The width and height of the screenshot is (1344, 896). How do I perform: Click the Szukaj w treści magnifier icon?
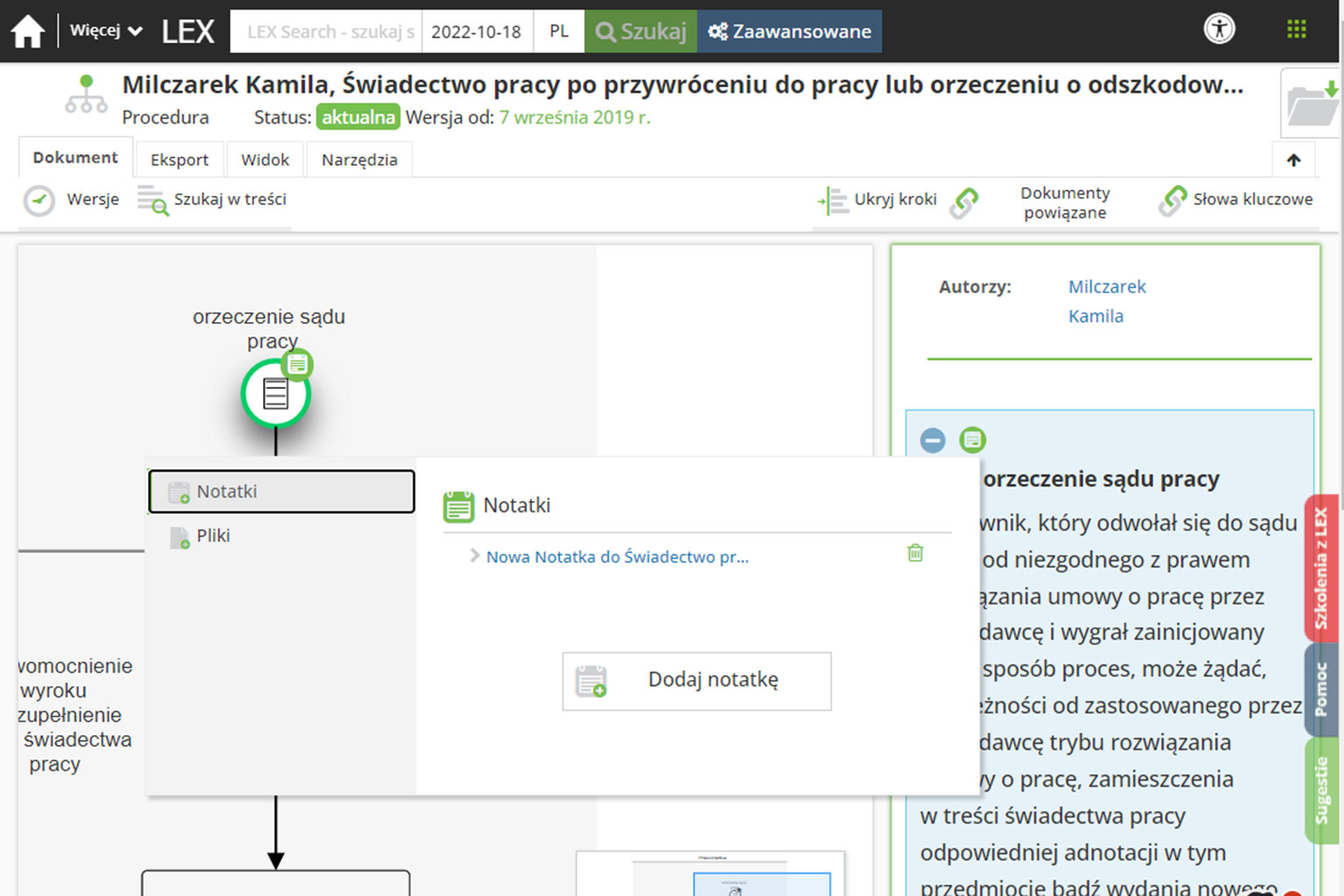pos(152,200)
